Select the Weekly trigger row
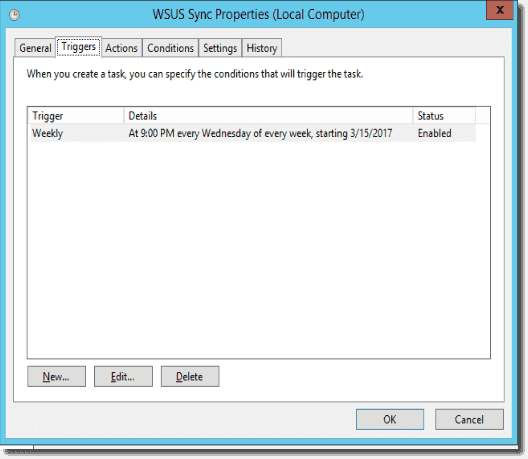 (253, 133)
